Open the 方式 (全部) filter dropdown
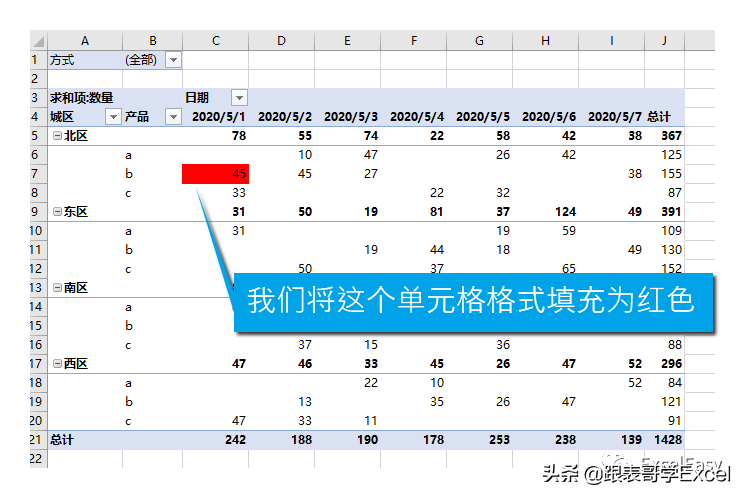Viewport: 745px width, 498px height. click(x=173, y=60)
